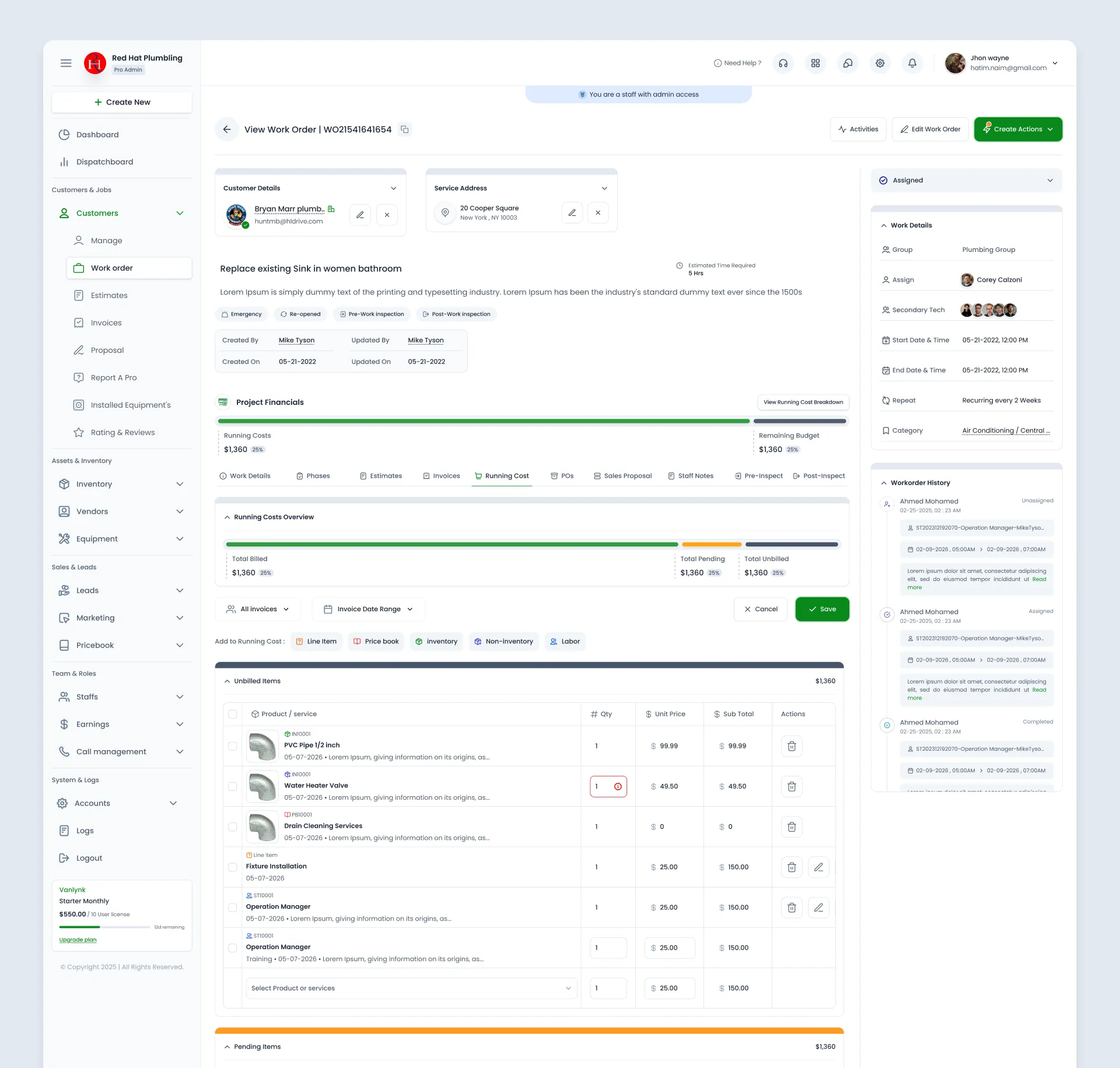Click the green Save button
The height and width of the screenshot is (1068, 1120).
822,610
